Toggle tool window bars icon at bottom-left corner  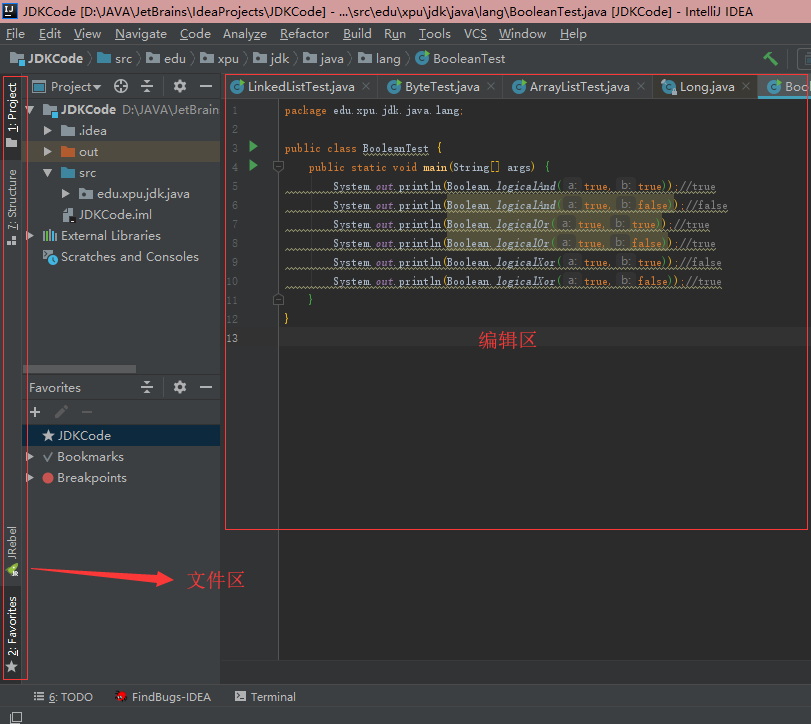pos(16,717)
